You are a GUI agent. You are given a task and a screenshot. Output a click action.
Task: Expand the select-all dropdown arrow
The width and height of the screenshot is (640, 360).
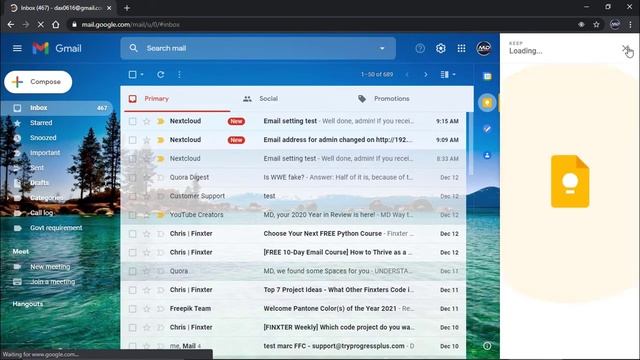(142, 74)
